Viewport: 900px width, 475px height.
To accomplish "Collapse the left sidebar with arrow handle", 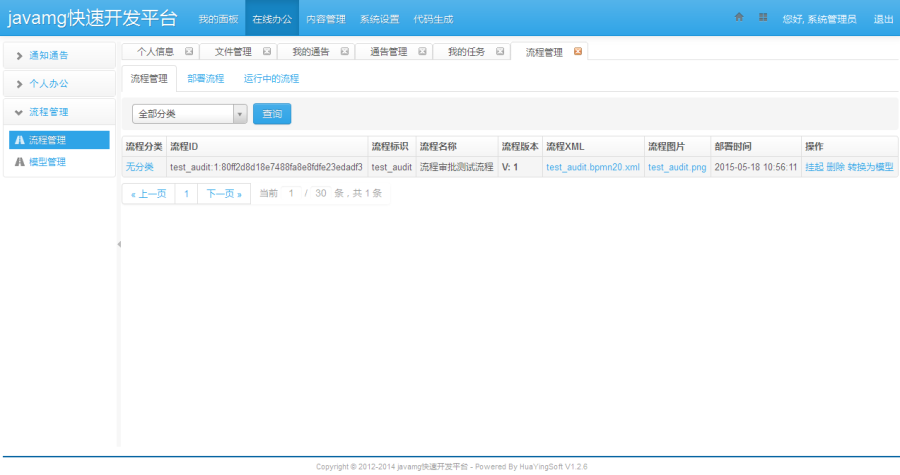I will point(119,244).
